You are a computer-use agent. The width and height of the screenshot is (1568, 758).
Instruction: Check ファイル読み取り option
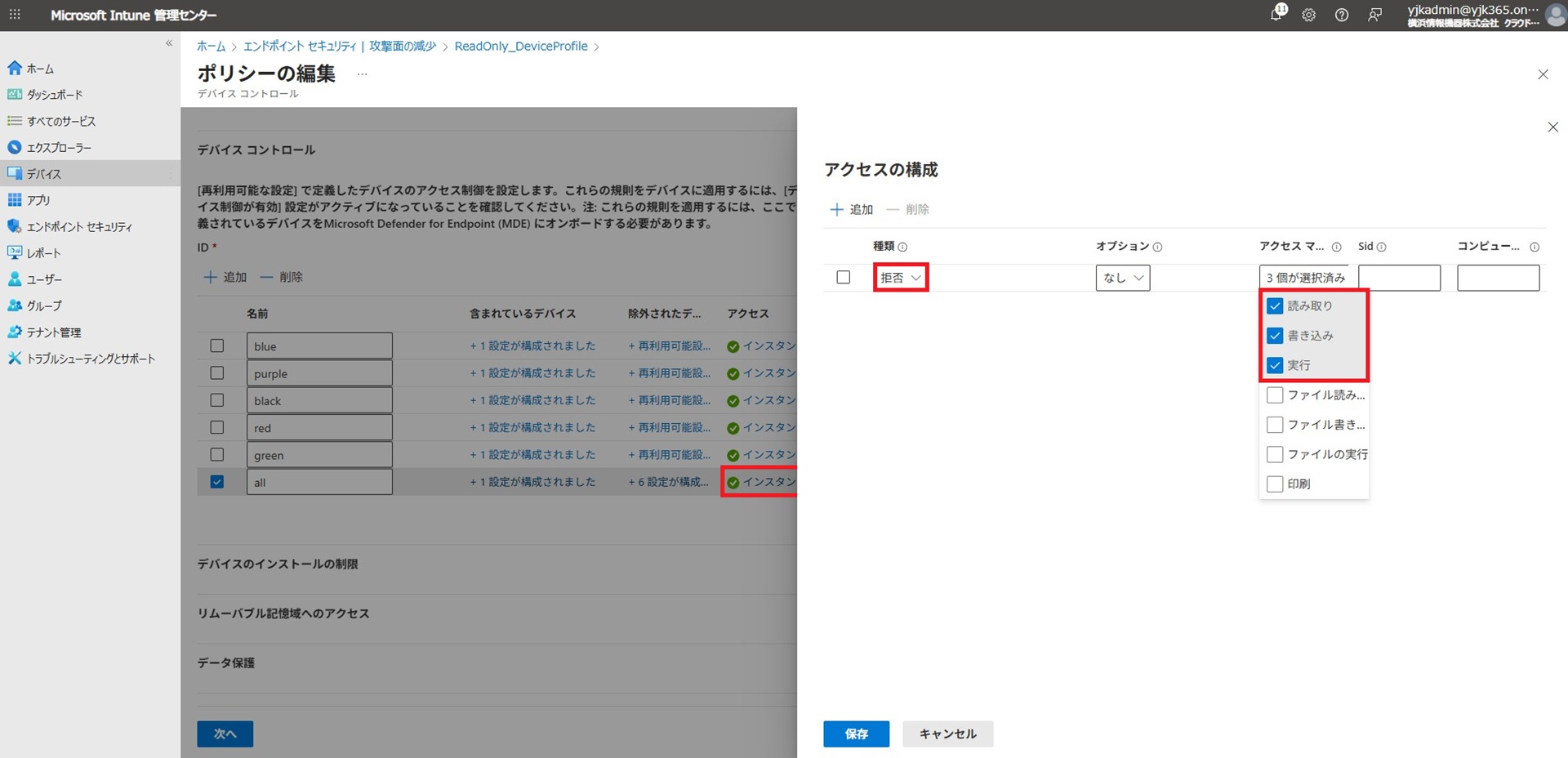pyautogui.click(x=1275, y=395)
